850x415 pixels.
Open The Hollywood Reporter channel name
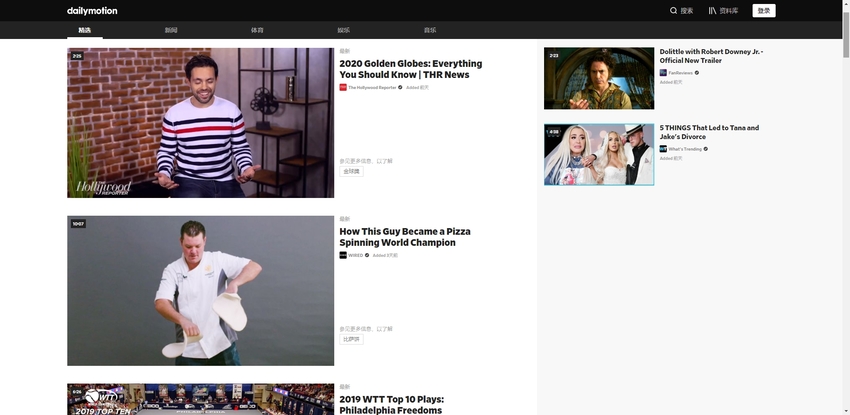[x=372, y=87]
